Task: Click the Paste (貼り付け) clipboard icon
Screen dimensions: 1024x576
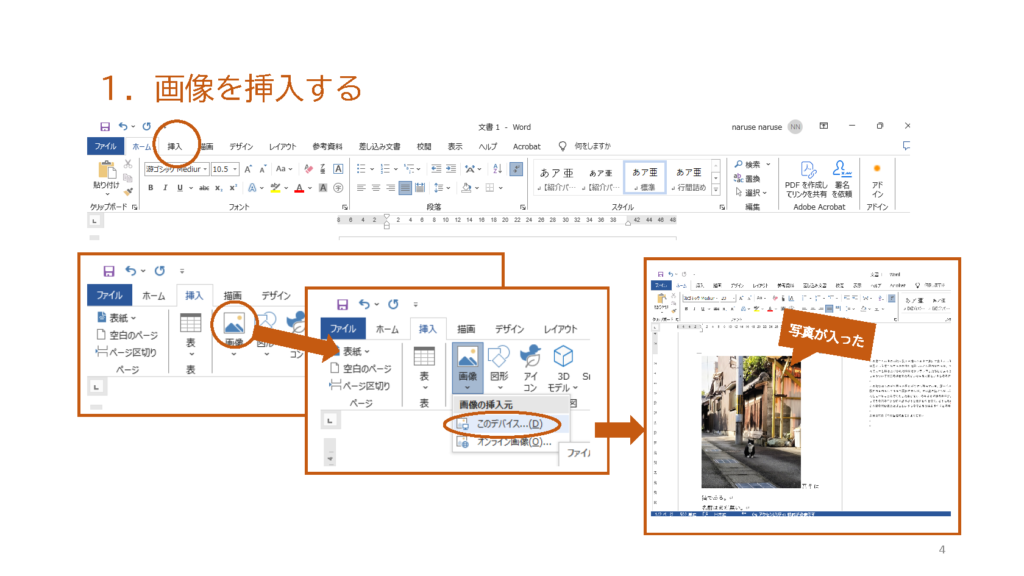Action: 105,168
